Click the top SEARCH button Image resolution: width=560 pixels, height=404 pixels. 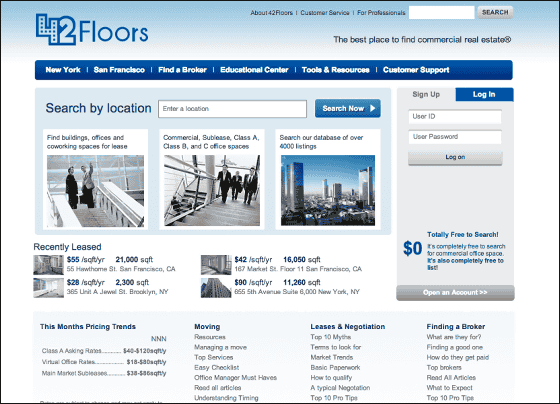click(495, 12)
